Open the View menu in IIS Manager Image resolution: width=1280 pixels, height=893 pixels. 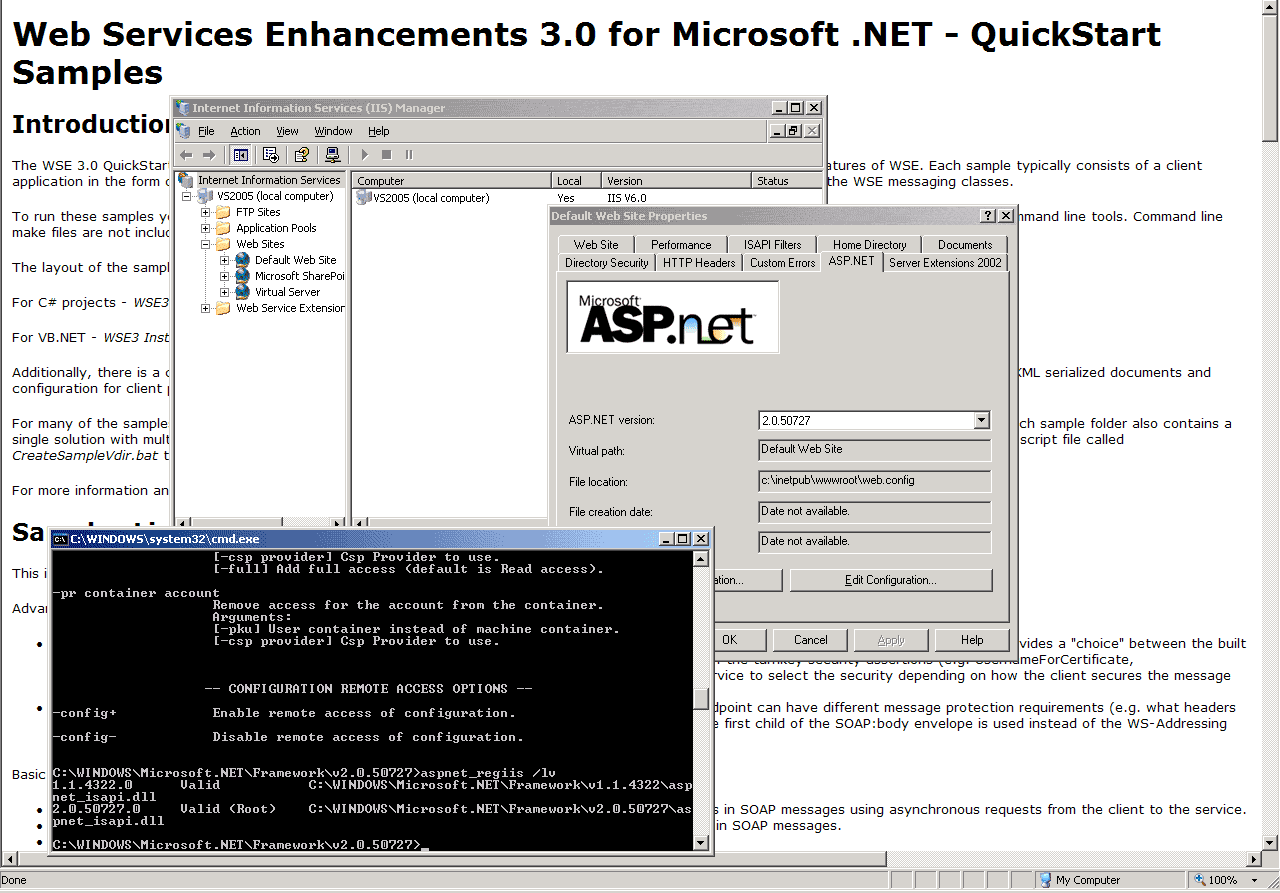pos(287,131)
